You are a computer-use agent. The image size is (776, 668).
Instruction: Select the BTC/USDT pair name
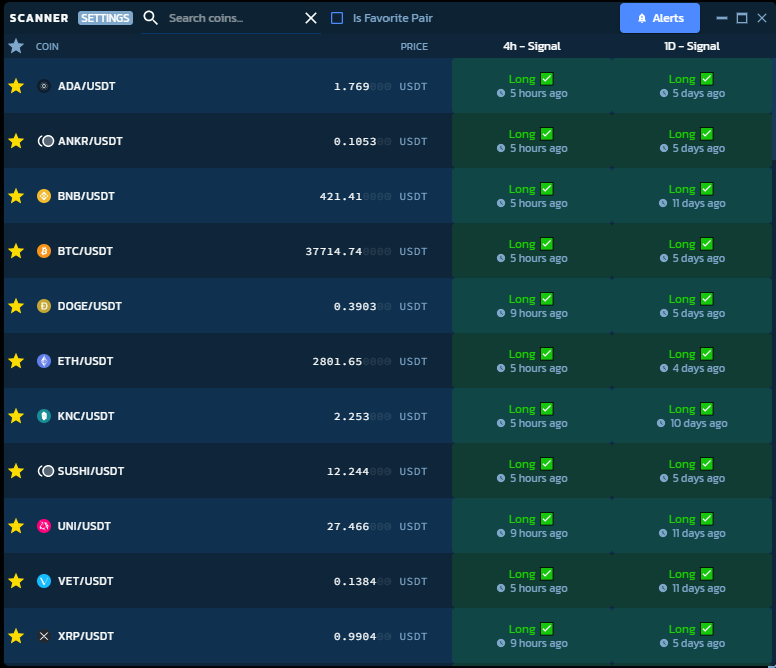coord(85,251)
